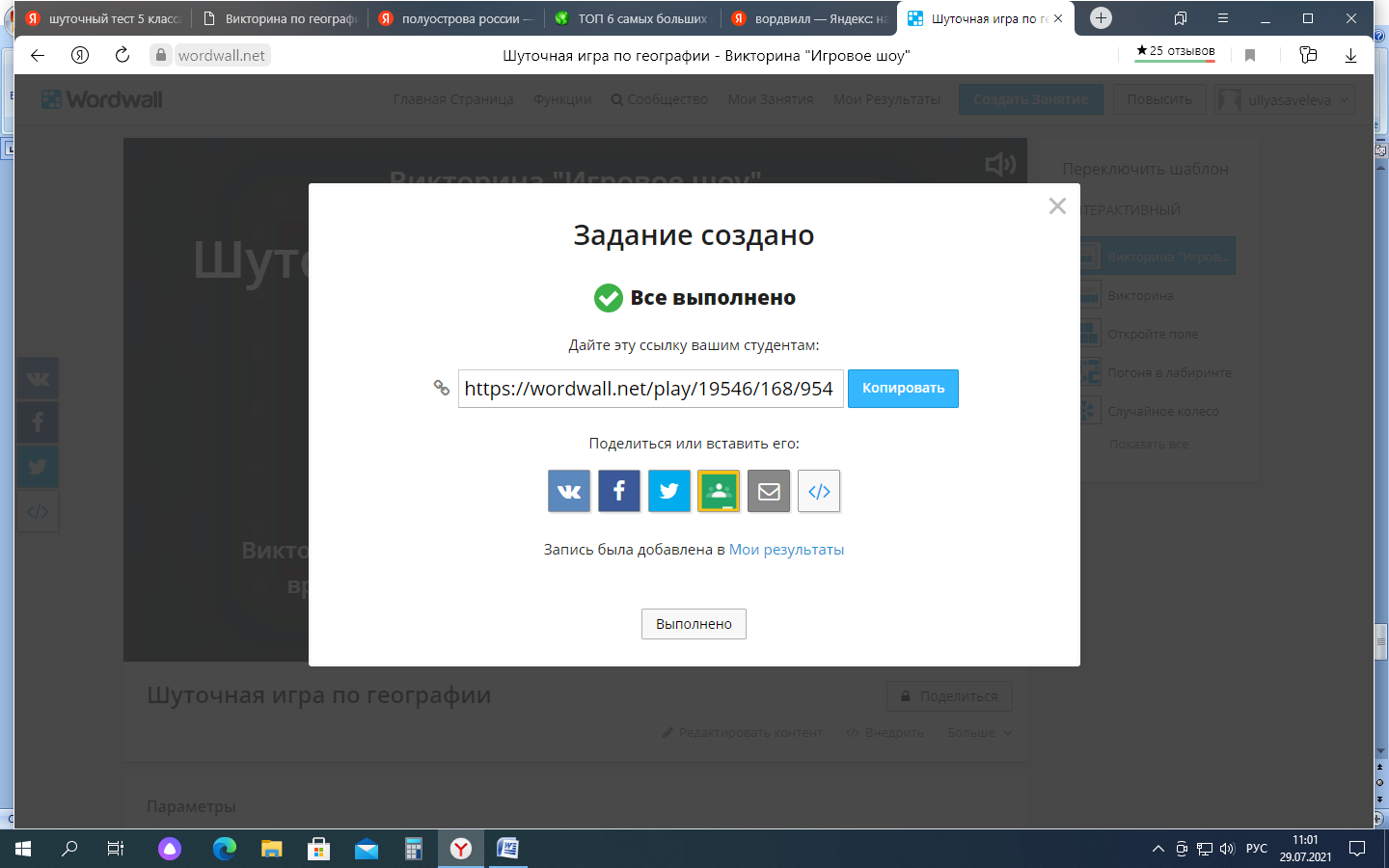This screenshot has height=868, width=1389.
Task: Open the 25 отзывов reviews badge
Action: pyautogui.click(x=1175, y=52)
